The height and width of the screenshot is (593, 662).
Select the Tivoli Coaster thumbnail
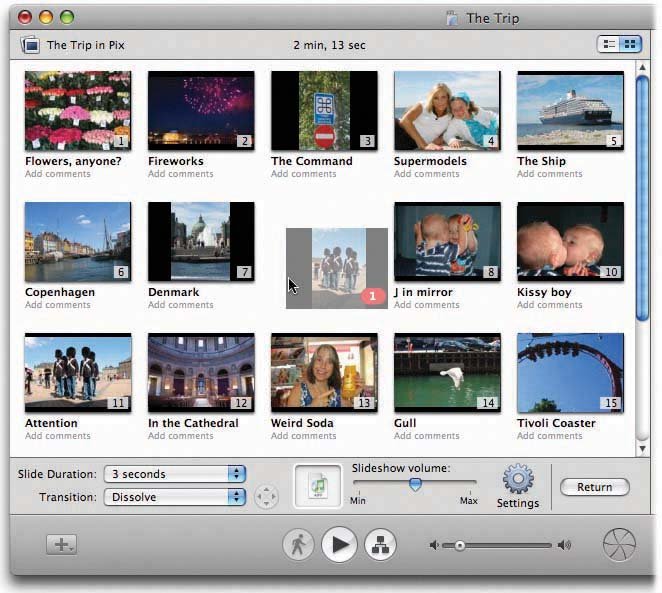click(570, 373)
